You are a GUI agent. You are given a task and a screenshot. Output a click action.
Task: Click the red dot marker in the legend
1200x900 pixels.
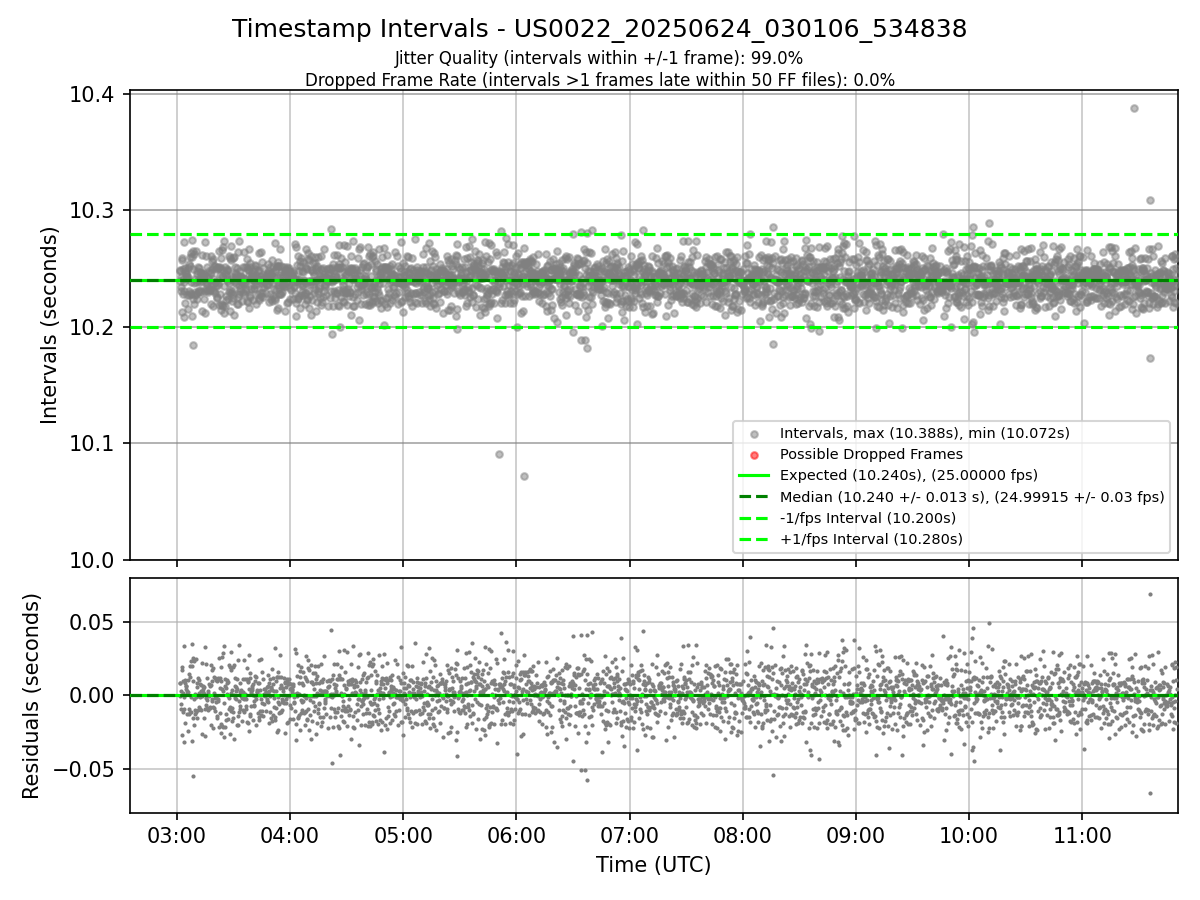[x=754, y=455]
